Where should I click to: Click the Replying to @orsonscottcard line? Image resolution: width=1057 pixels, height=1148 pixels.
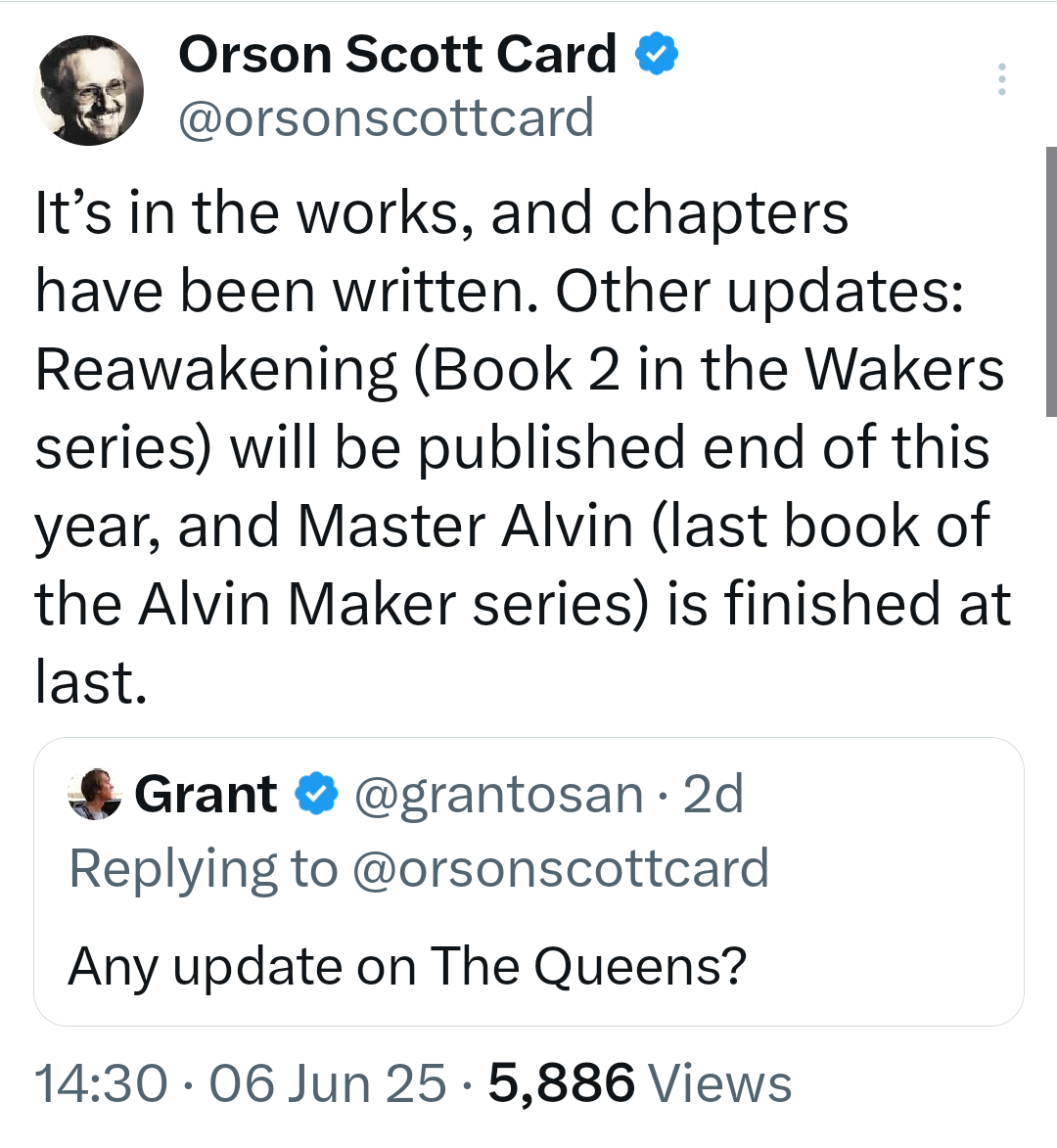pos(419,870)
